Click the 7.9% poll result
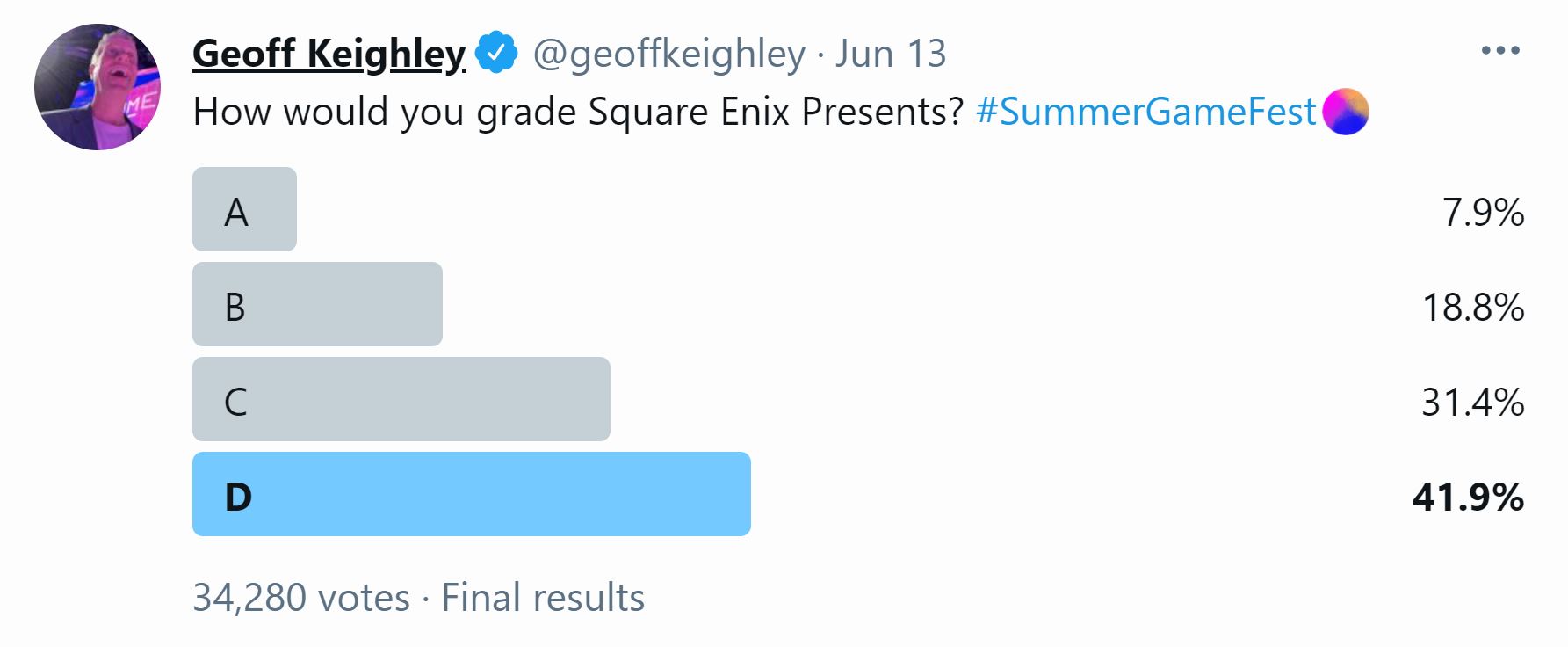 [x=1483, y=213]
